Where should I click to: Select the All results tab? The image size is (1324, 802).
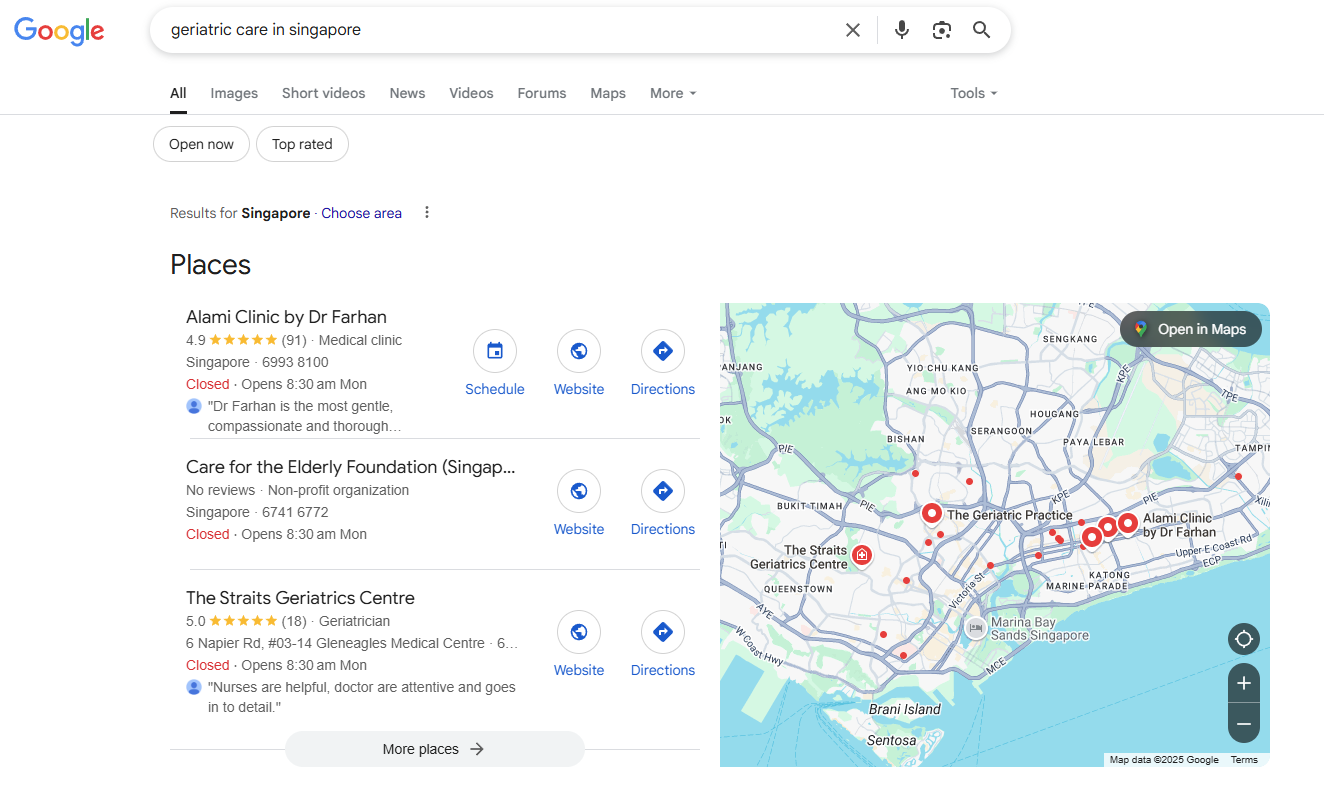178,93
